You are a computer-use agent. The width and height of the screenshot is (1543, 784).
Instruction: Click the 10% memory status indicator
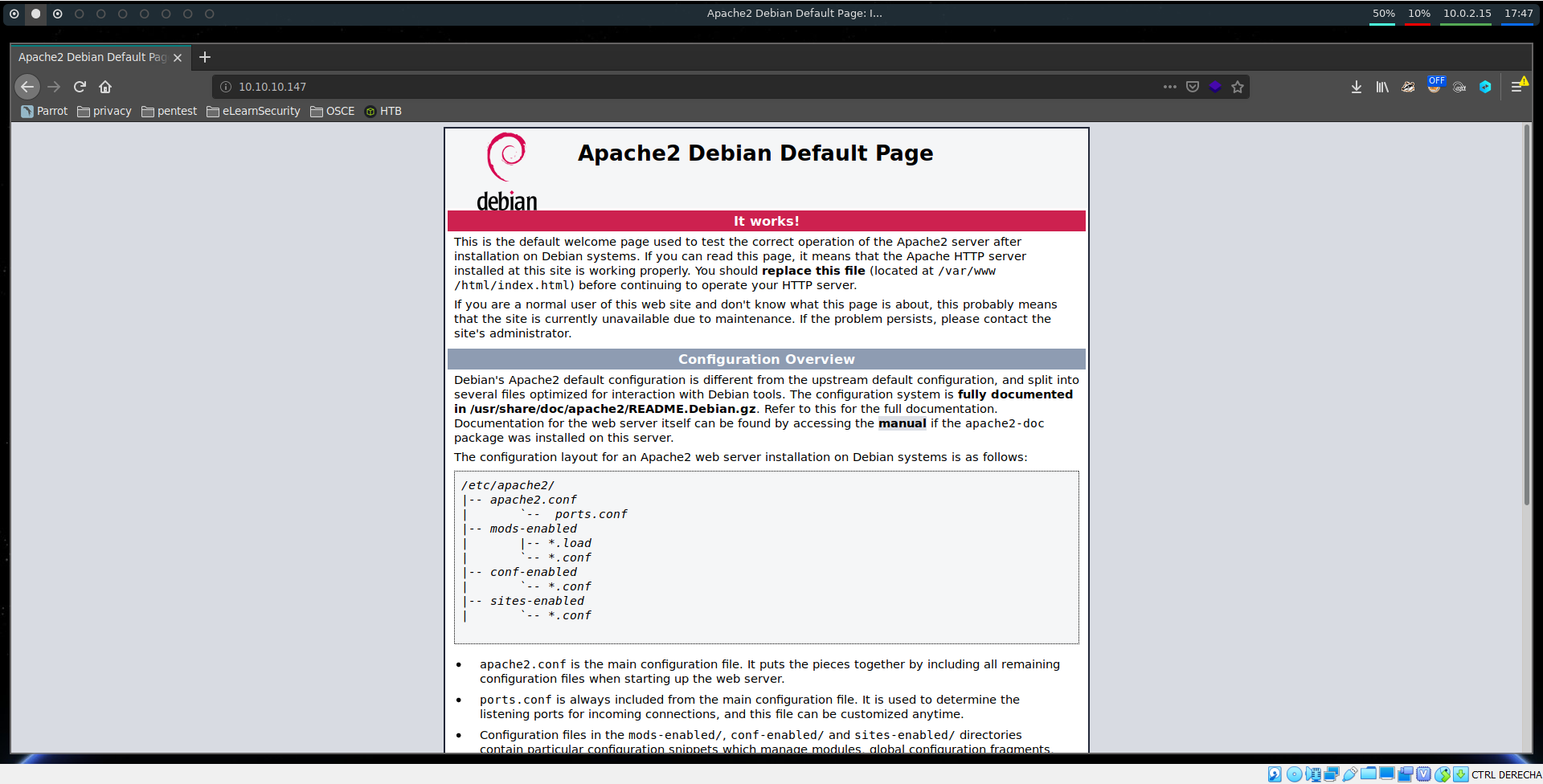click(x=1418, y=14)
